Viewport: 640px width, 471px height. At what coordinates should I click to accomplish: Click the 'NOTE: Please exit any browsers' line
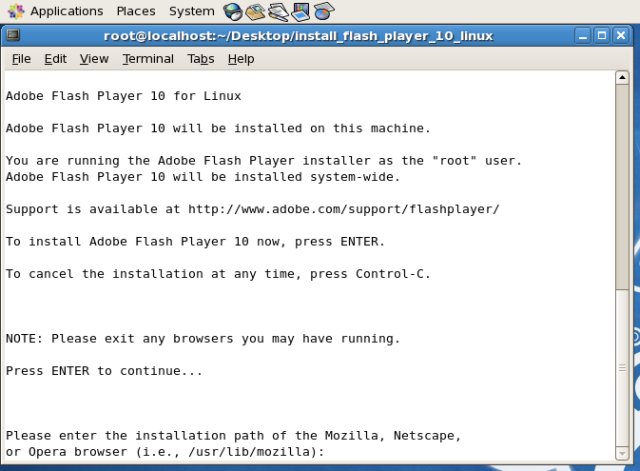tap(203, 339)
